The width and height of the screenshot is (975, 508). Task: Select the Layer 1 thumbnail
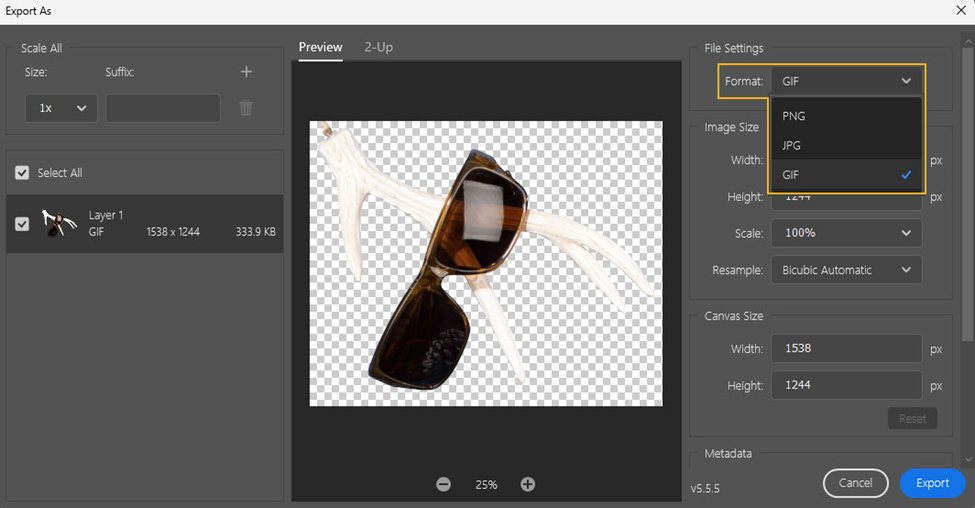pyautogui.click(x=60, y=224)
